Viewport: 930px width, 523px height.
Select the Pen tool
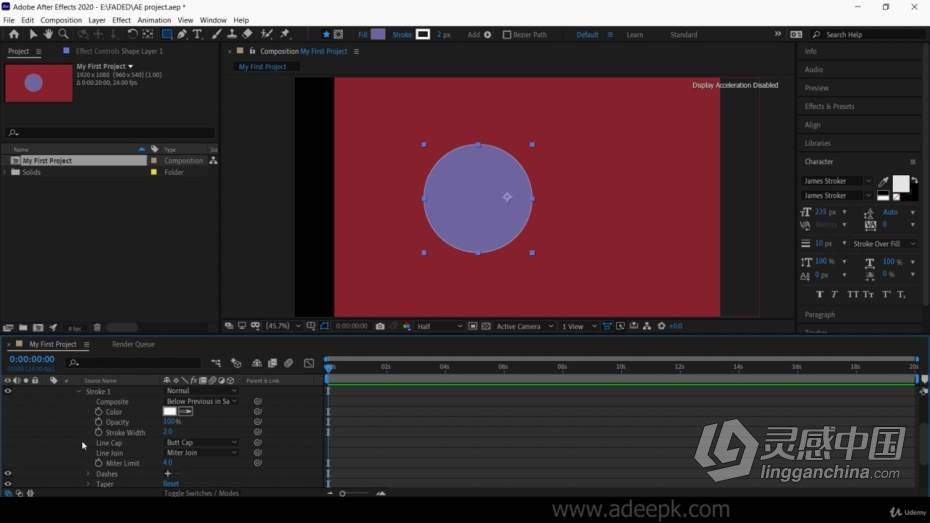coord(182,34)
